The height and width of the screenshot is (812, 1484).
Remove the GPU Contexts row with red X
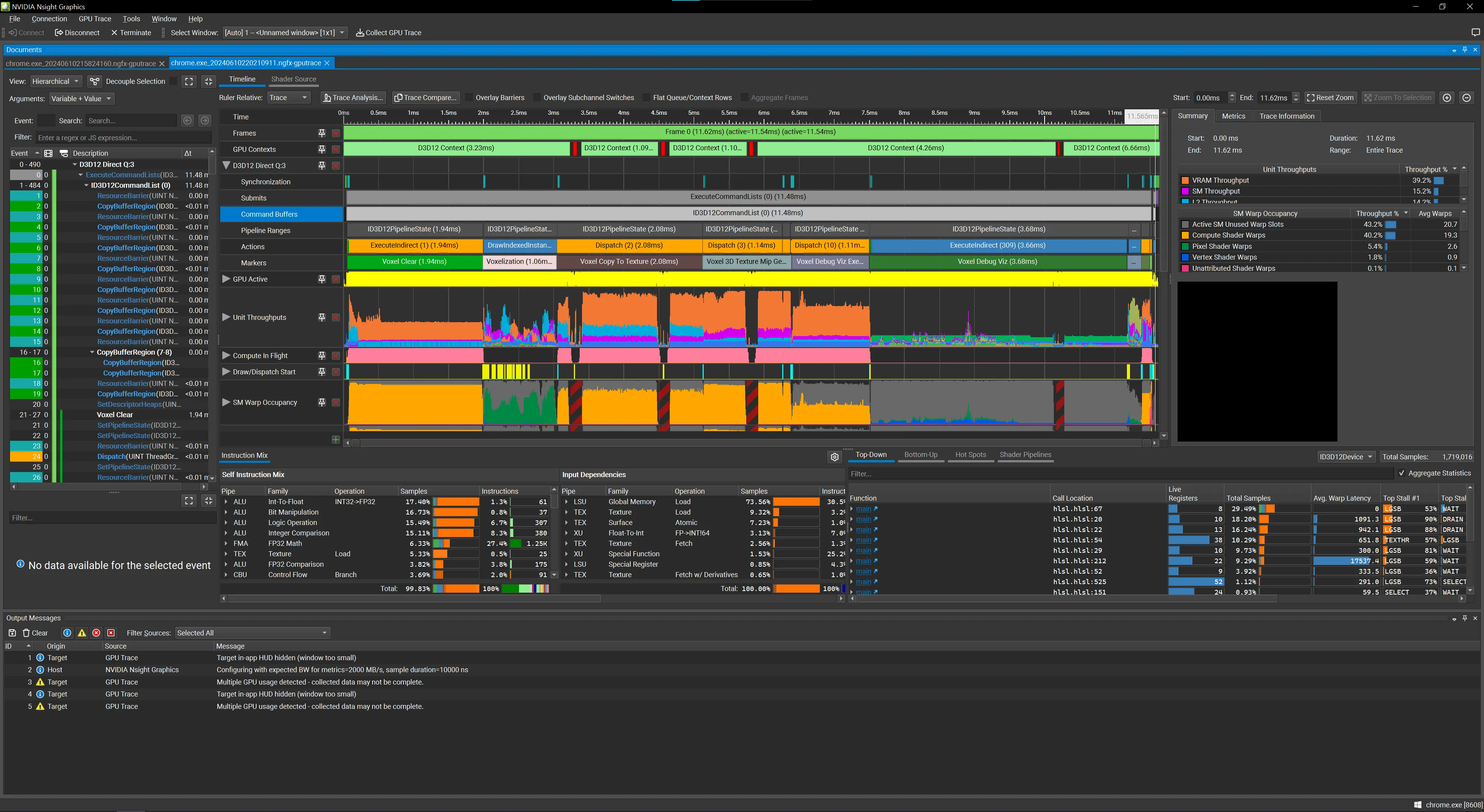pos(336,149)
